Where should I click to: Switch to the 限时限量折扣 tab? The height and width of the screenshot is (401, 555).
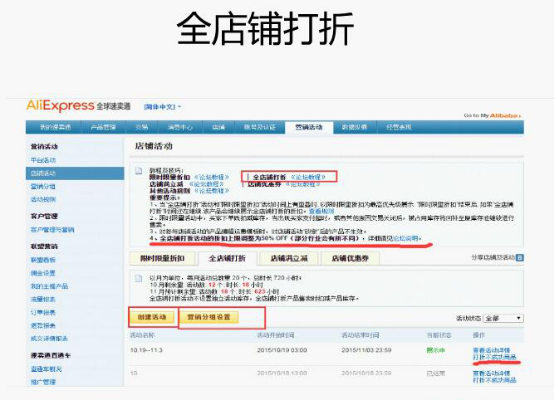162,258
